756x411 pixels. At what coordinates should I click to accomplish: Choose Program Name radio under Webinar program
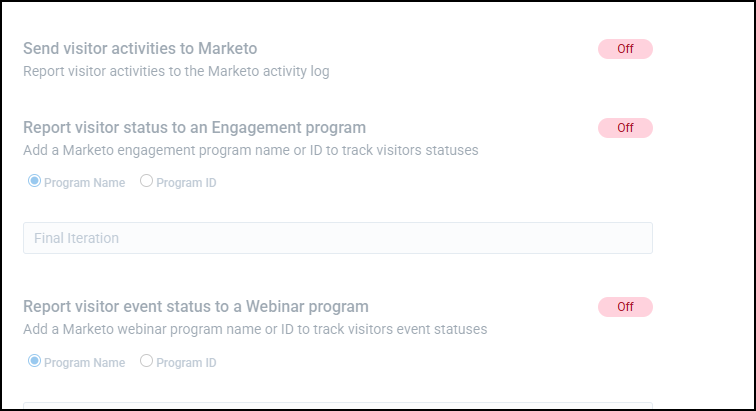pos(34,361)
